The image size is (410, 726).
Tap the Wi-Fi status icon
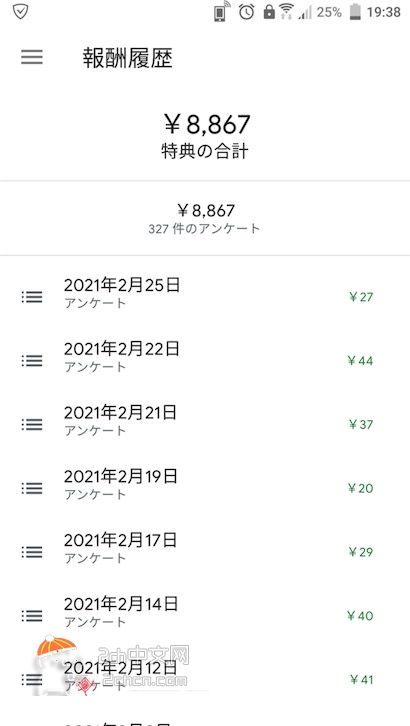[287, 12]
